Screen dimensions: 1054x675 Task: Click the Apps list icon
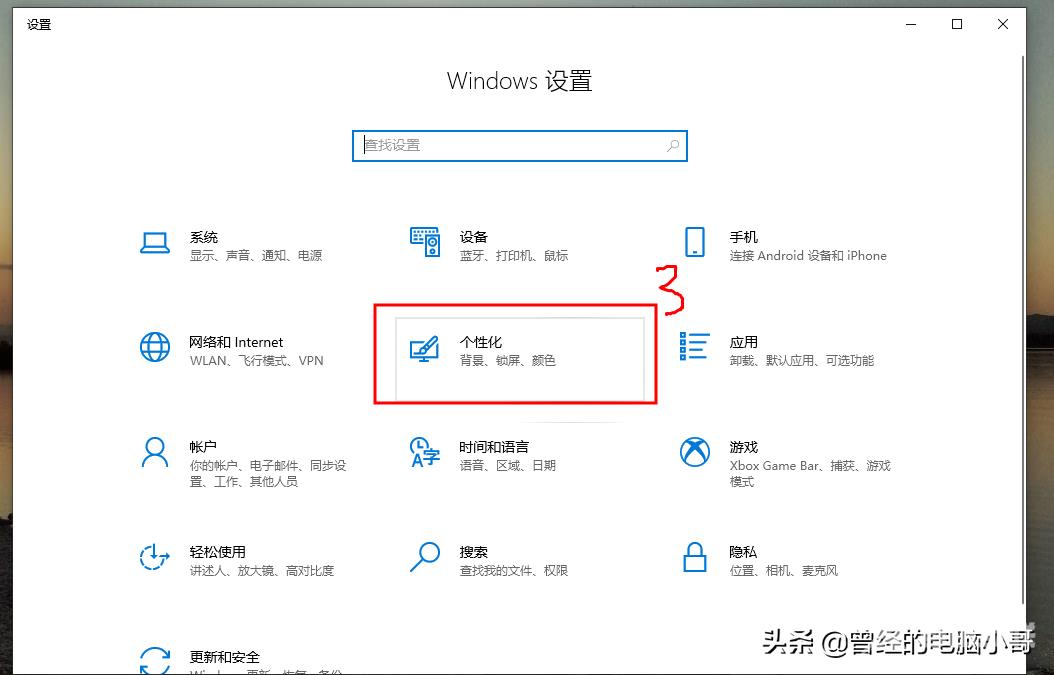tap(694, 348)
